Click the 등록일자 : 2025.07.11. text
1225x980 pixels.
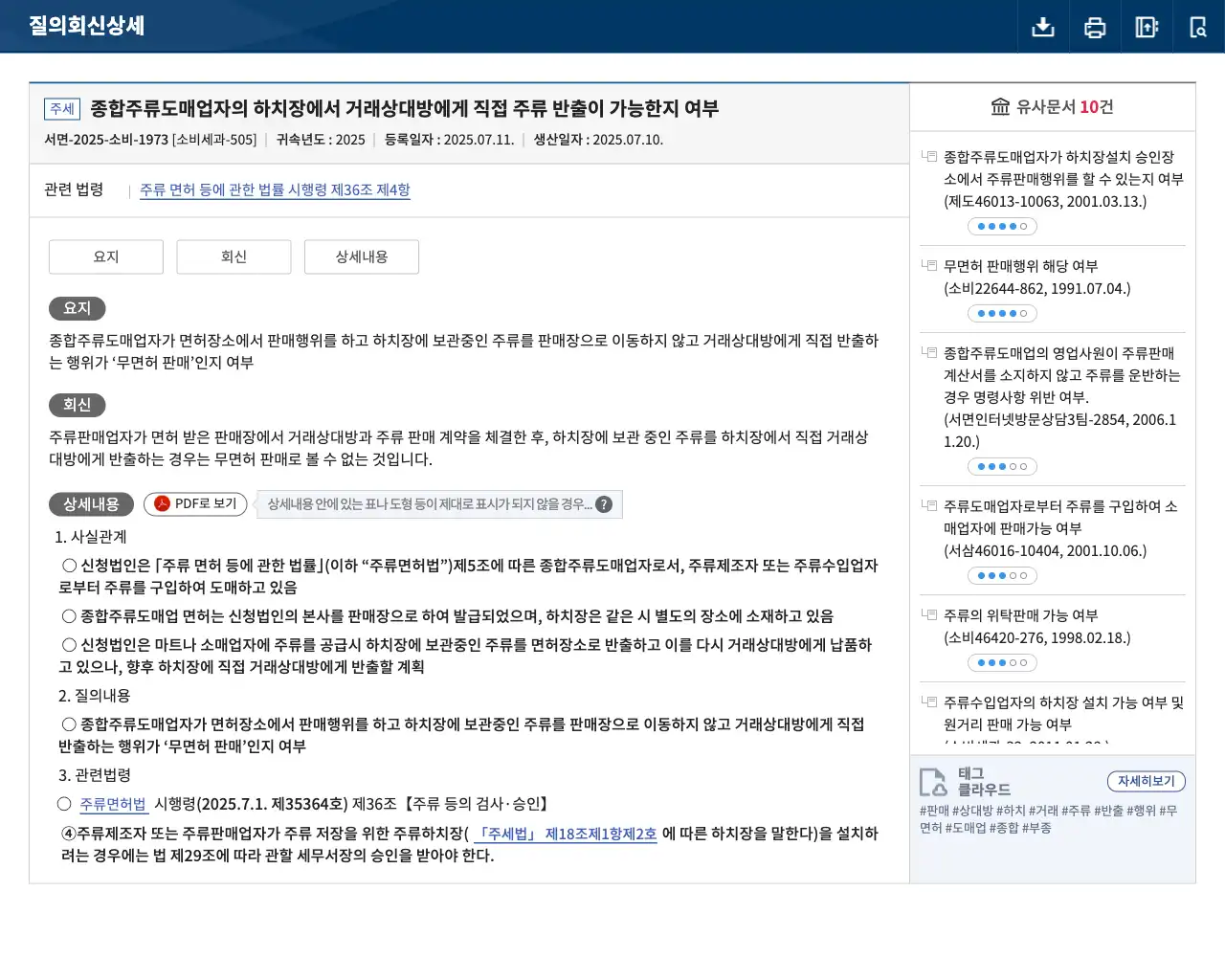point(449,140)
